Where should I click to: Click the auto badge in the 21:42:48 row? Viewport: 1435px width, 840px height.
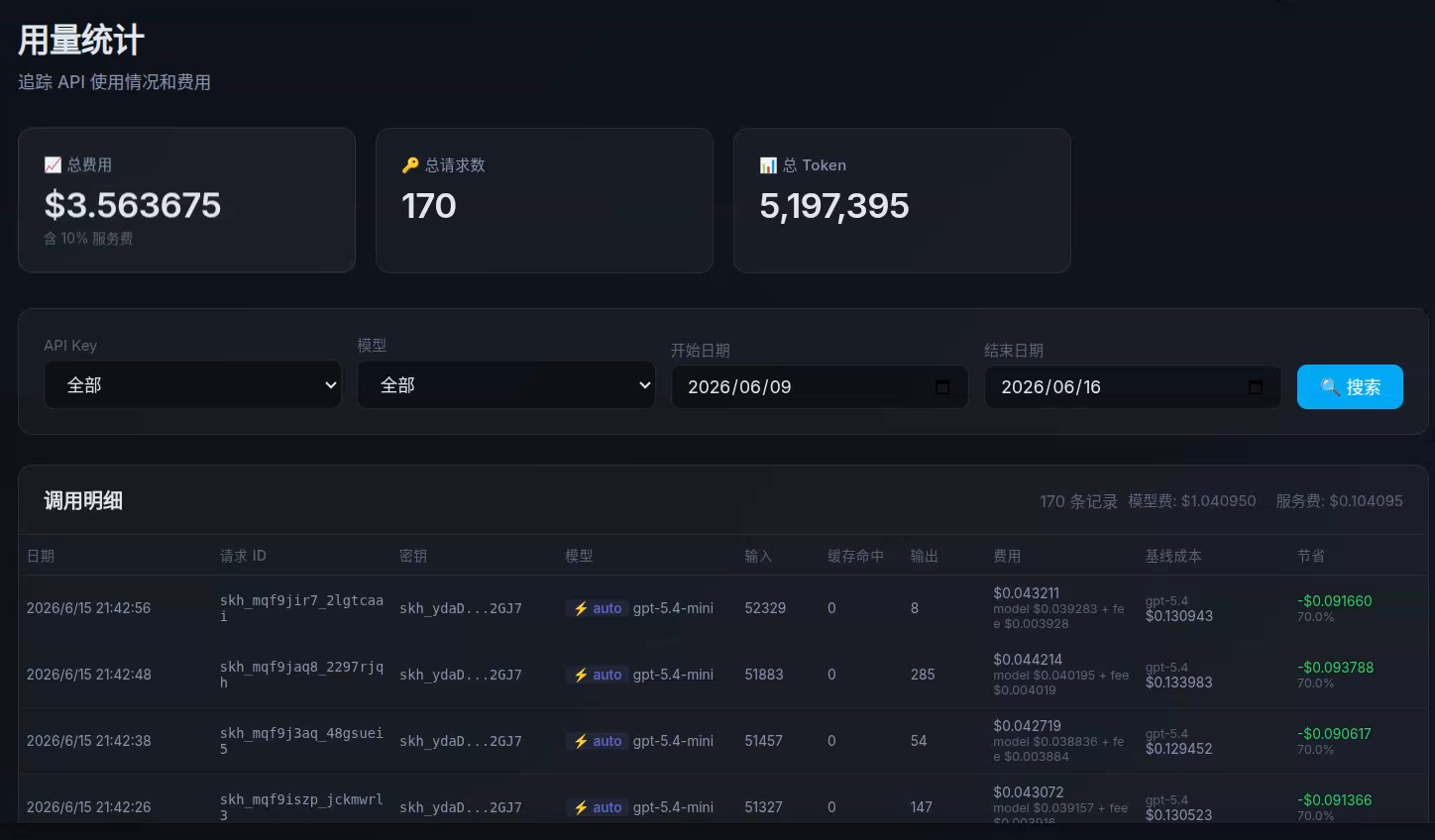(x=598, y=675)
